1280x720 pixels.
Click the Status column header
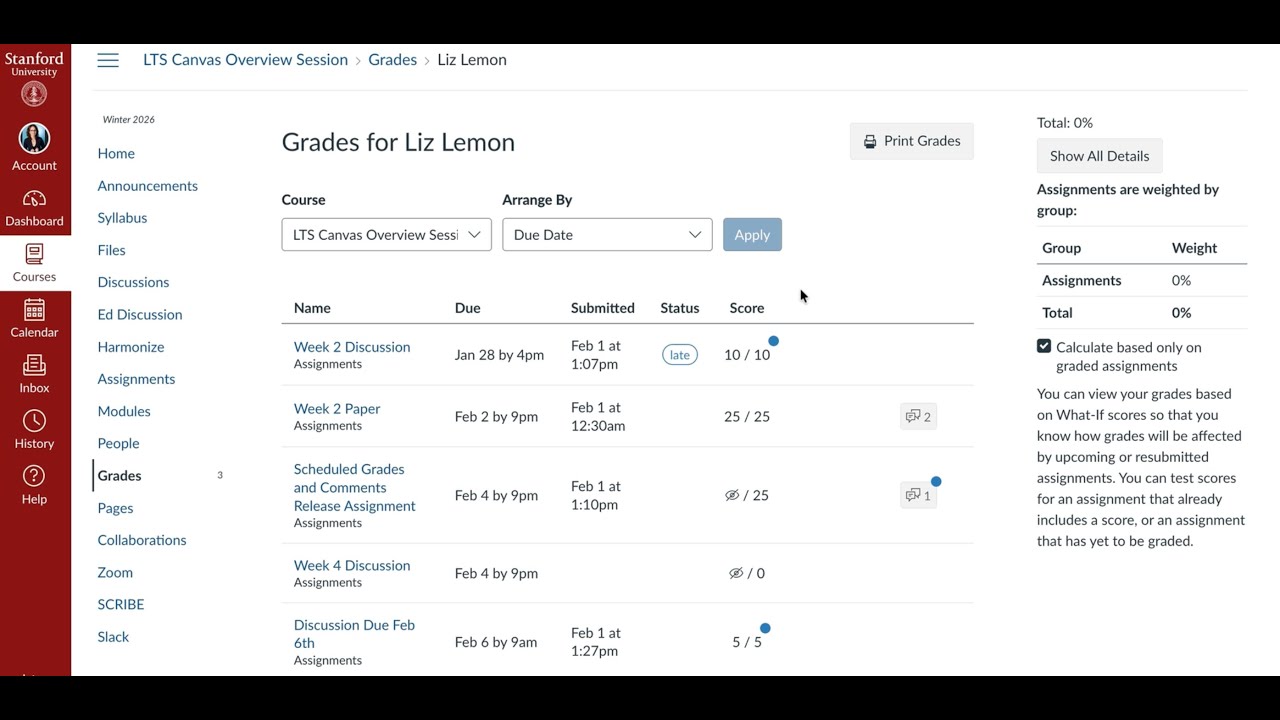coord(680,308)
